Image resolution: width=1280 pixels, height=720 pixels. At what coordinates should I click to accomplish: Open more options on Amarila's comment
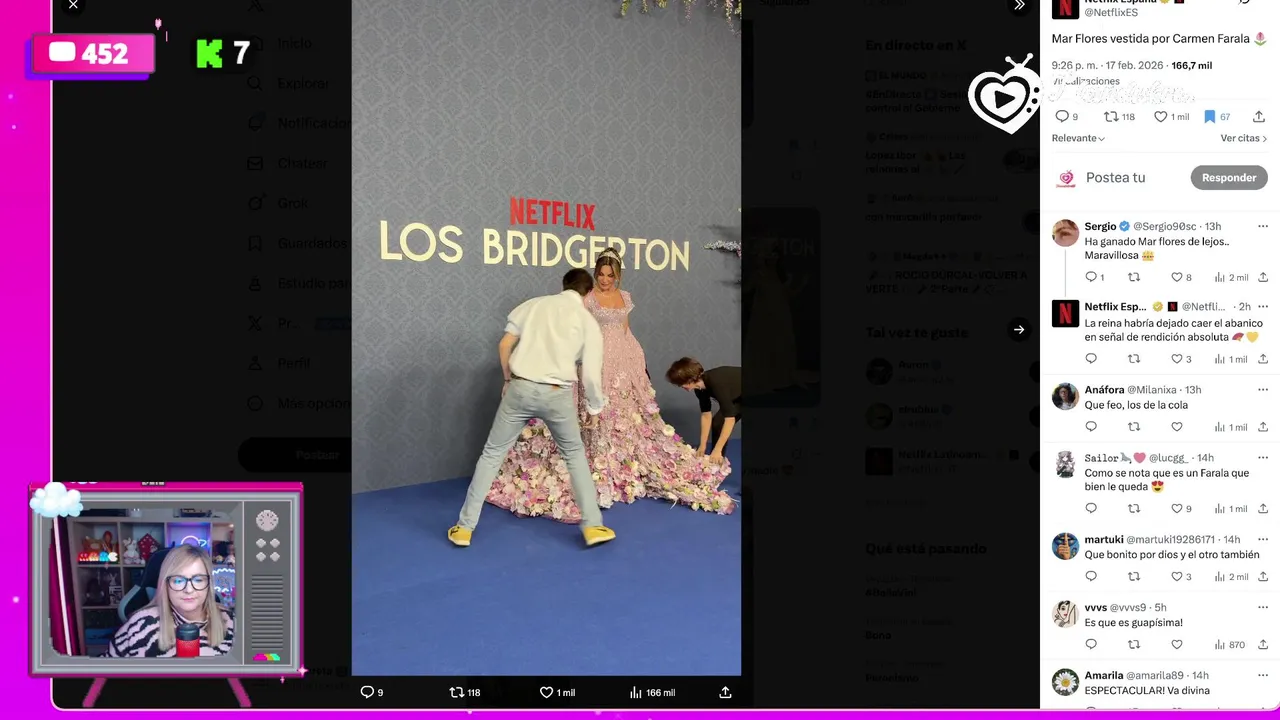point(1262,676)
